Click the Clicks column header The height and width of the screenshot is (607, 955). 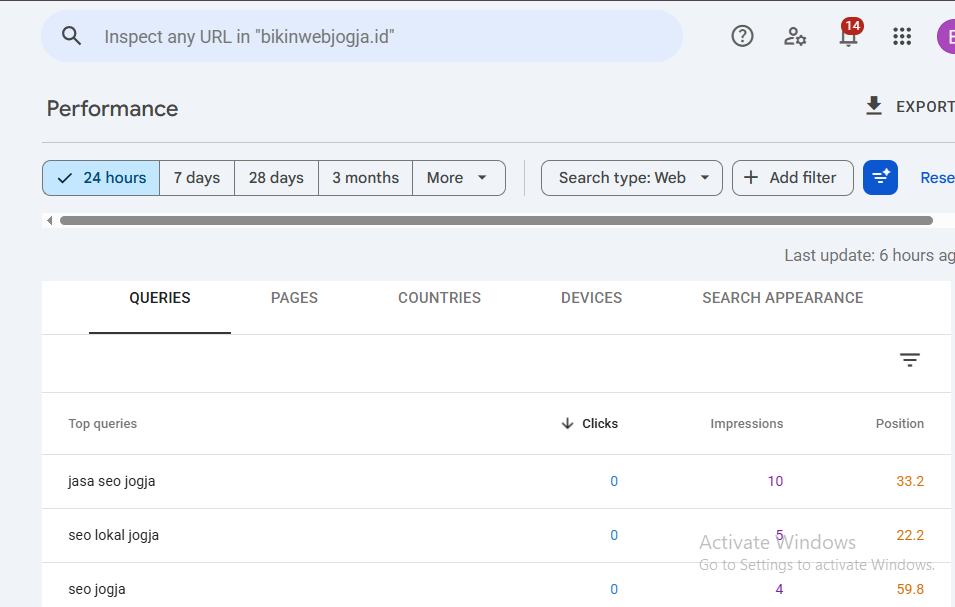(599, 423)
